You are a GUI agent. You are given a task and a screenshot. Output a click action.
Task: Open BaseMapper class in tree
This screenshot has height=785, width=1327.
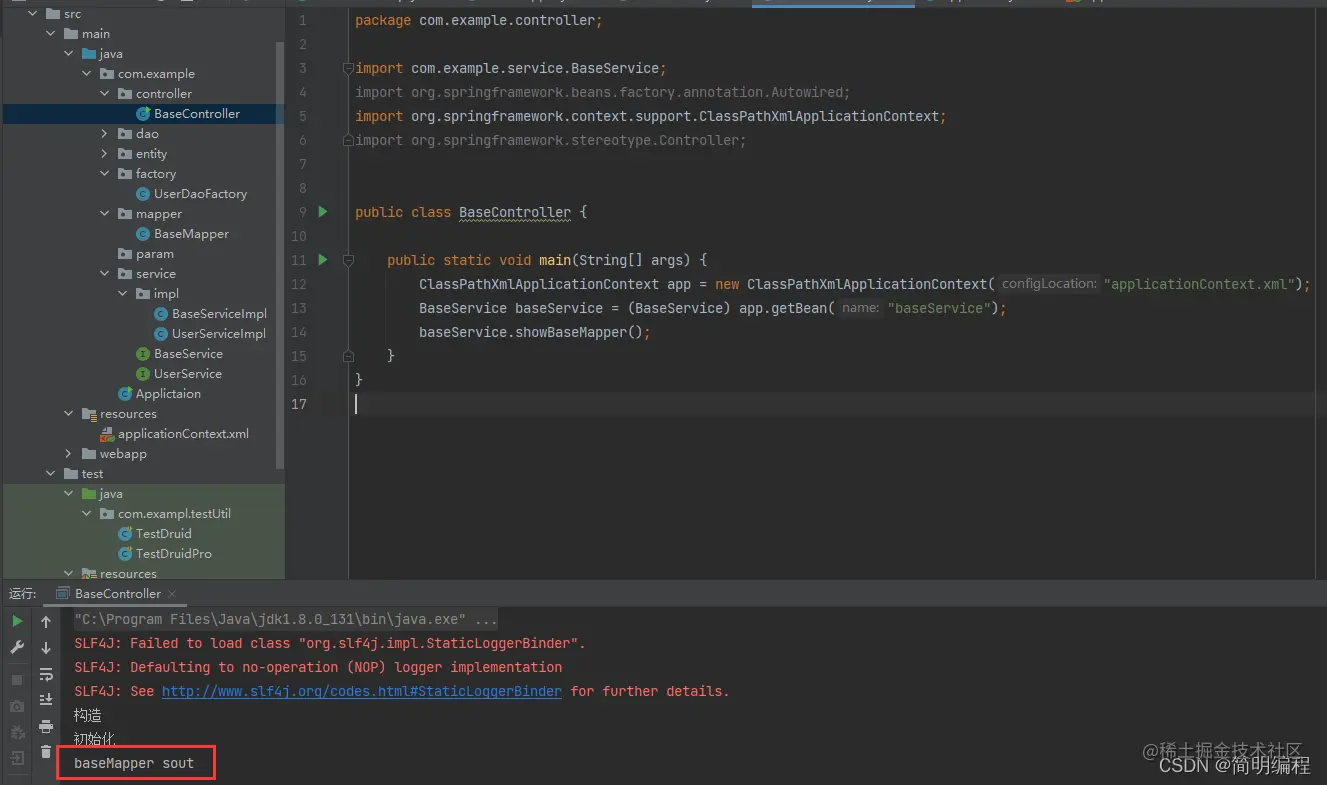click(x=191, y=234)
